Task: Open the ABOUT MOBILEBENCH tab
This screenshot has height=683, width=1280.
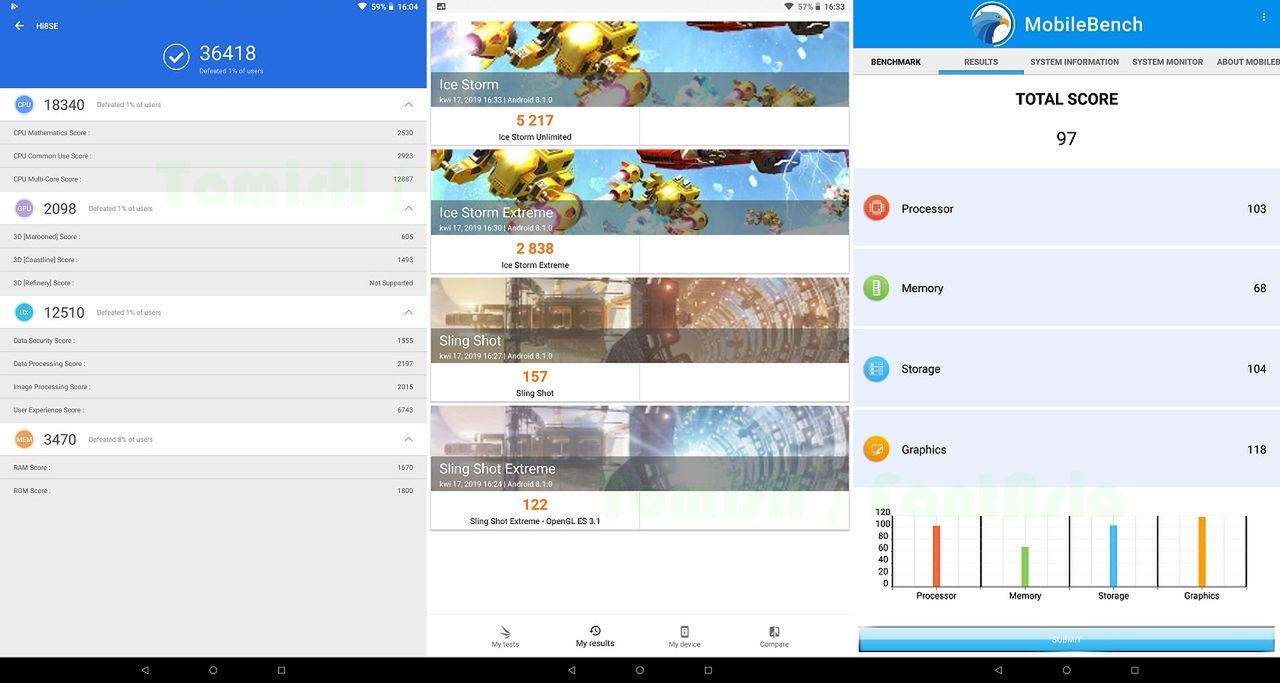Action: click(x=1247, y=62)
